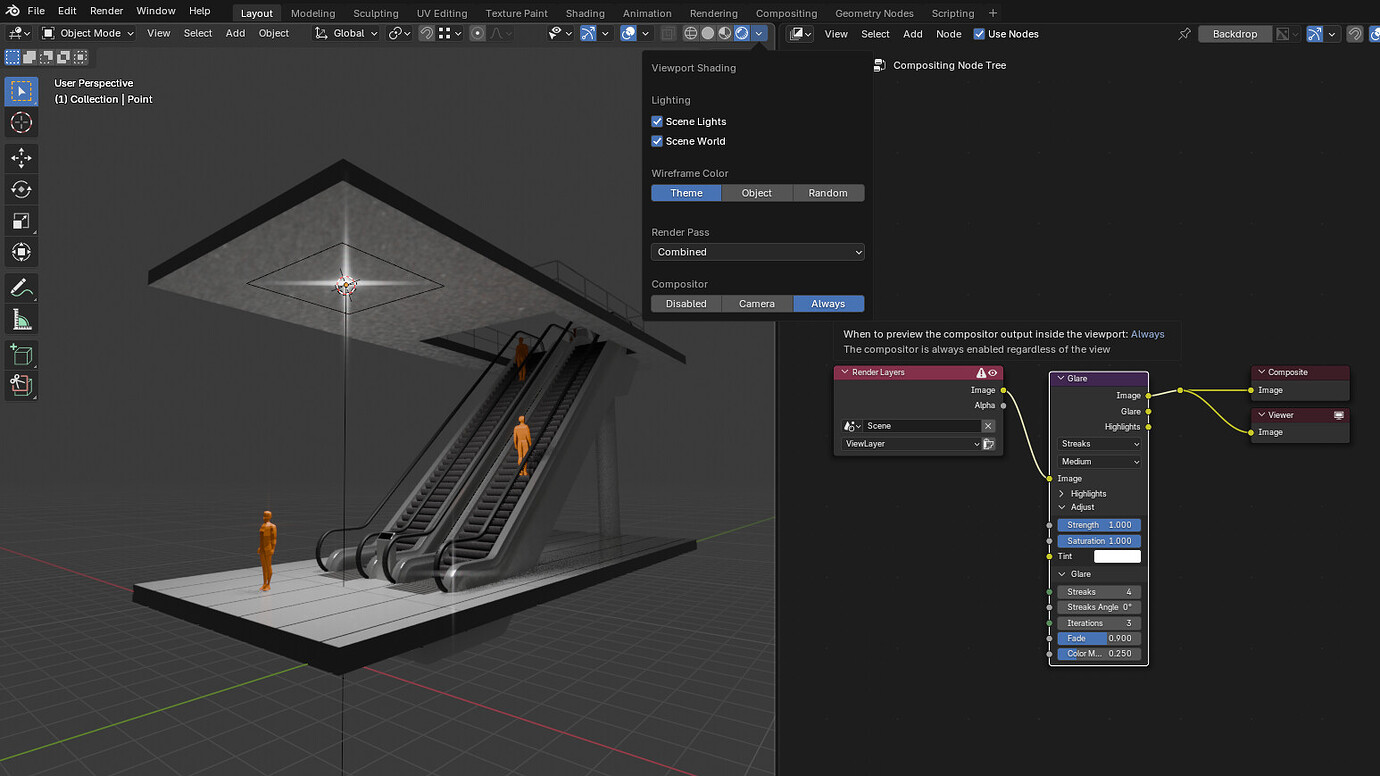The width and height of the screenshot is (1380, 776).
Task: Switch to wireframe viewport shading
Action: (x=690, y=33)
